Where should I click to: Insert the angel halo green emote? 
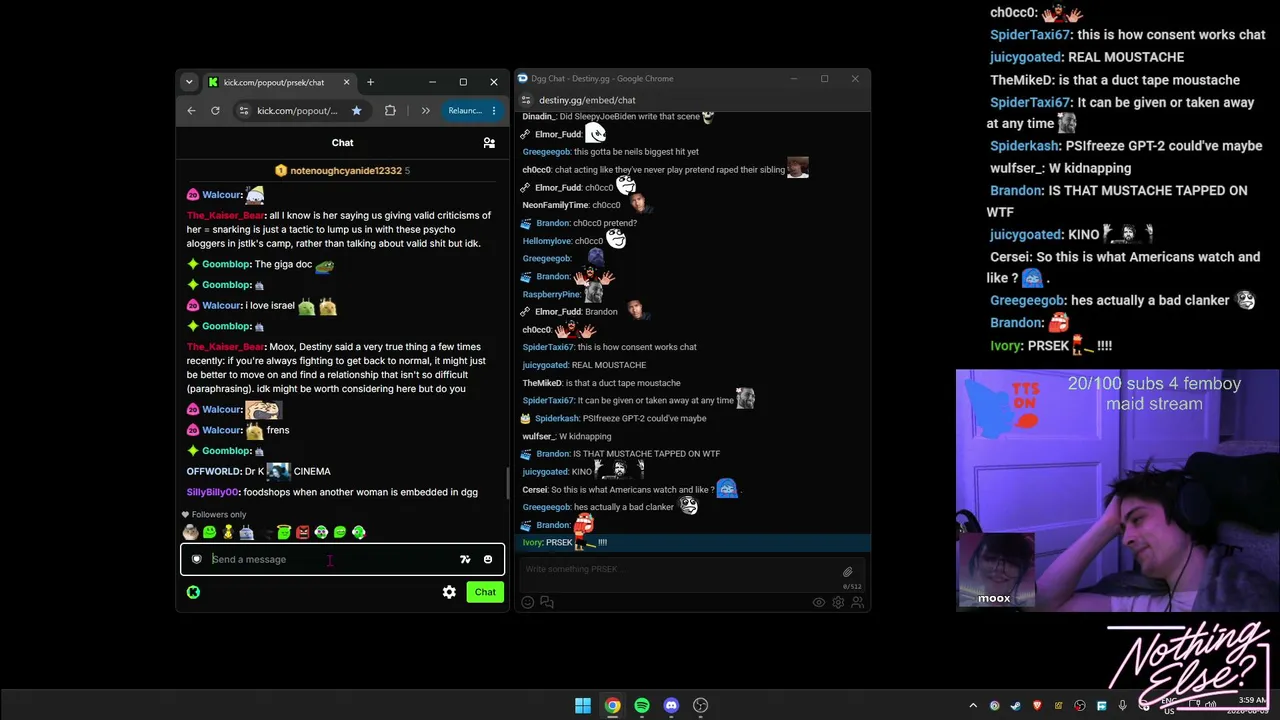[284, 533]
